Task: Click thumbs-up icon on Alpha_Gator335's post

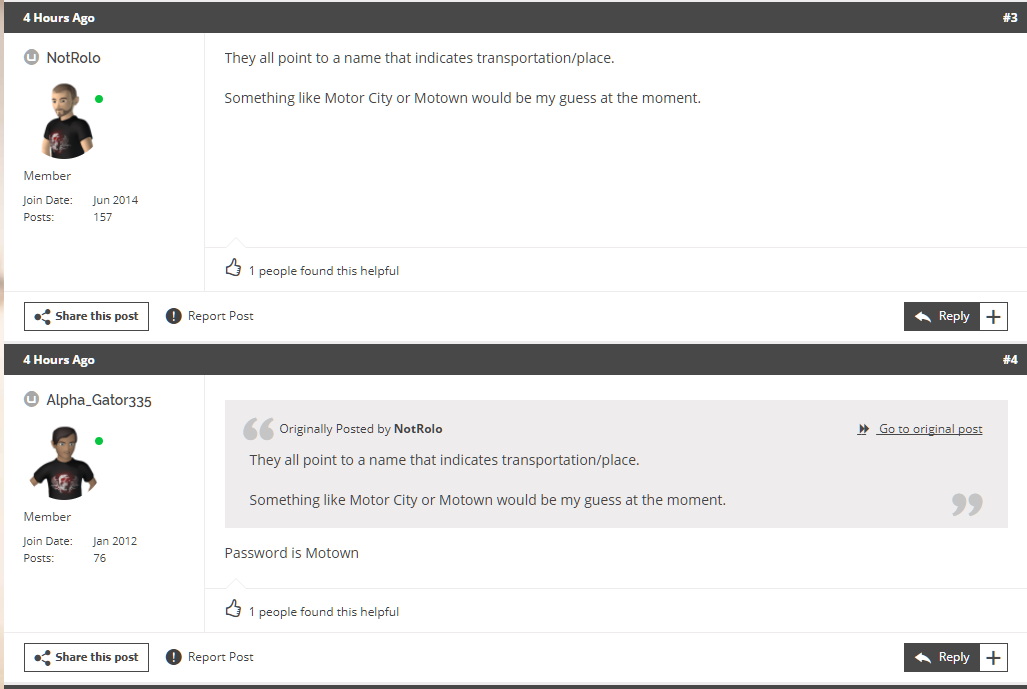Action: [233, 608]
